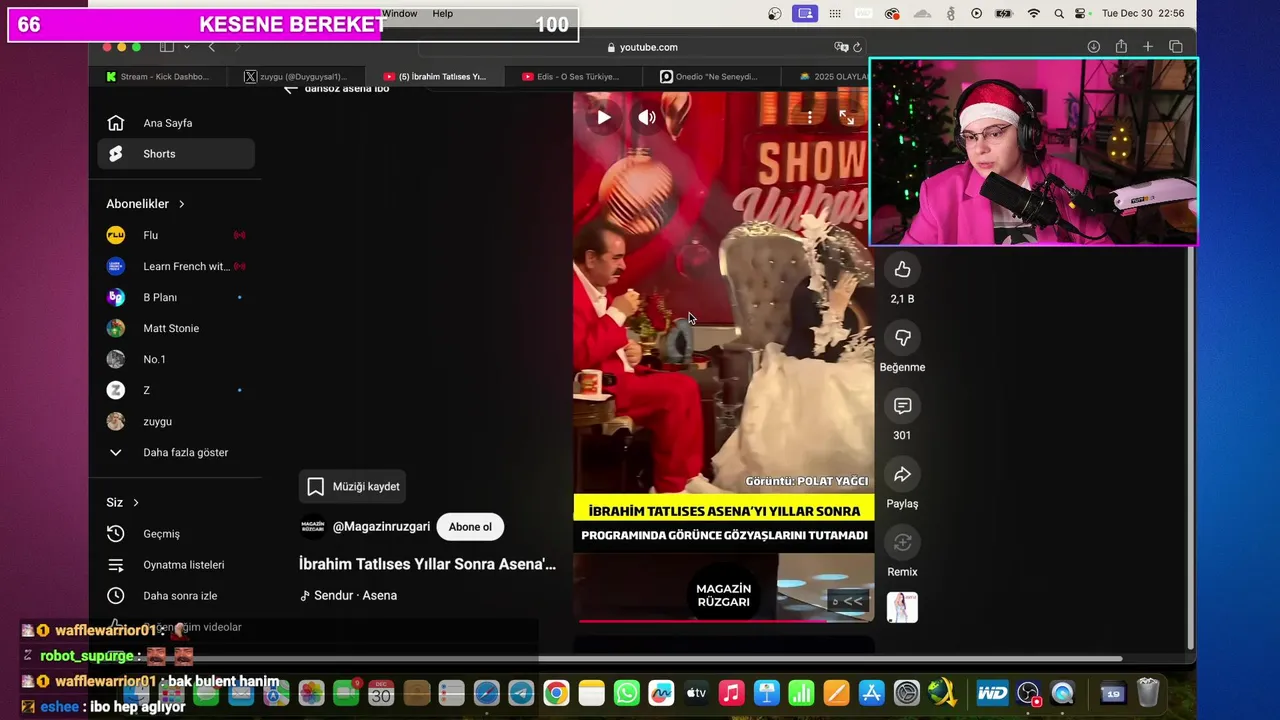Open Oynatma listeleri playlists

(x=176, y=565)
